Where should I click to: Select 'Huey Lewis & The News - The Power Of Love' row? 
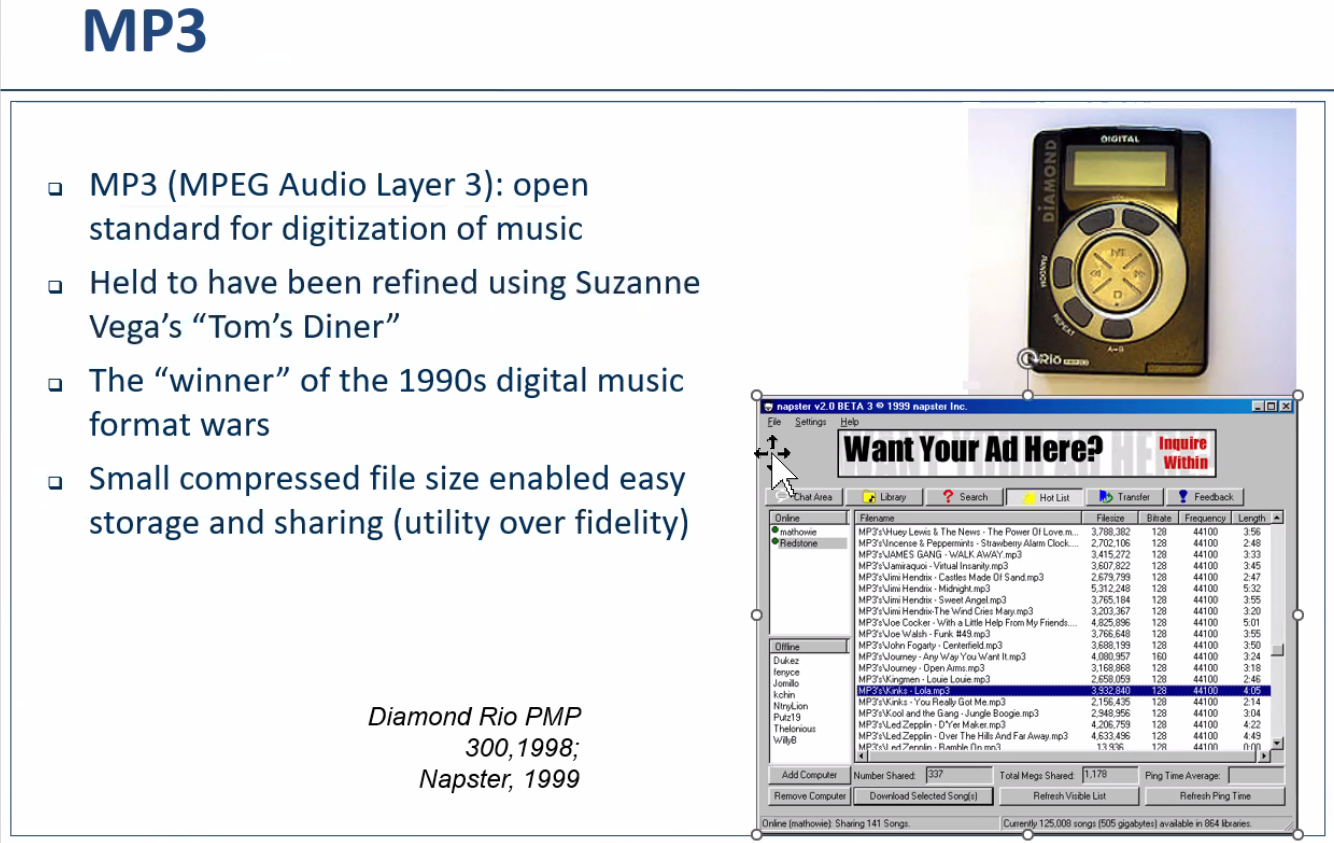click(x=1063, y=532)
